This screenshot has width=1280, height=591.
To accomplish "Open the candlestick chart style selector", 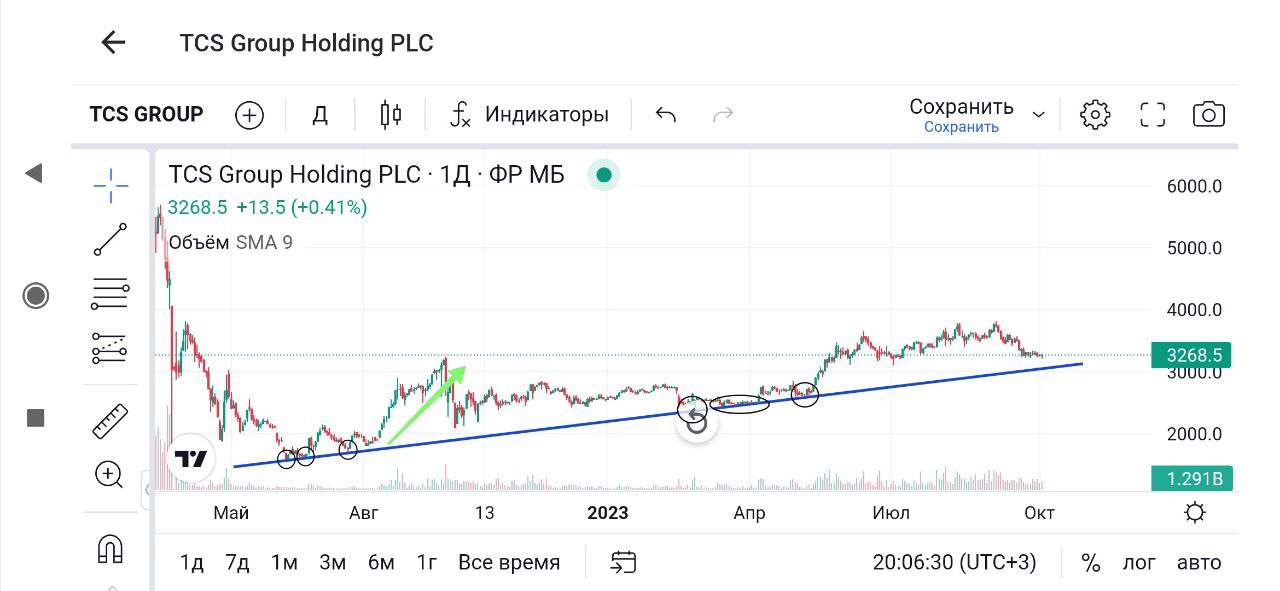I will click(391, 114).
